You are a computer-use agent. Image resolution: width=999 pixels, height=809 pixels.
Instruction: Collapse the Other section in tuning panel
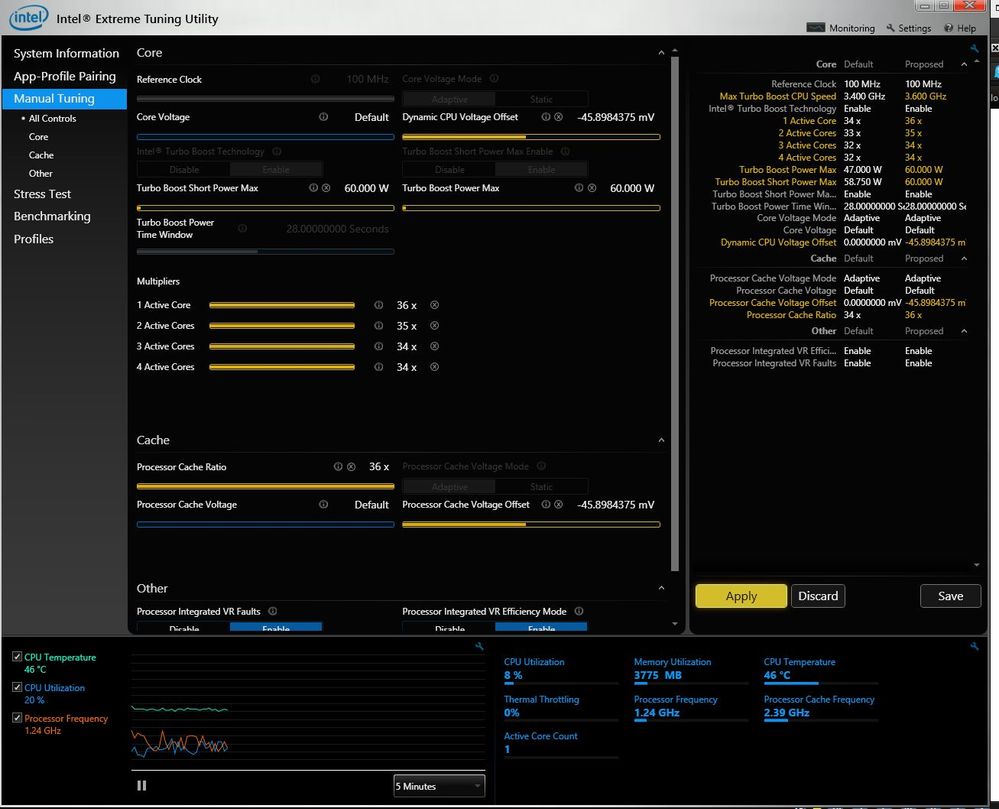(x=661, y=588)
